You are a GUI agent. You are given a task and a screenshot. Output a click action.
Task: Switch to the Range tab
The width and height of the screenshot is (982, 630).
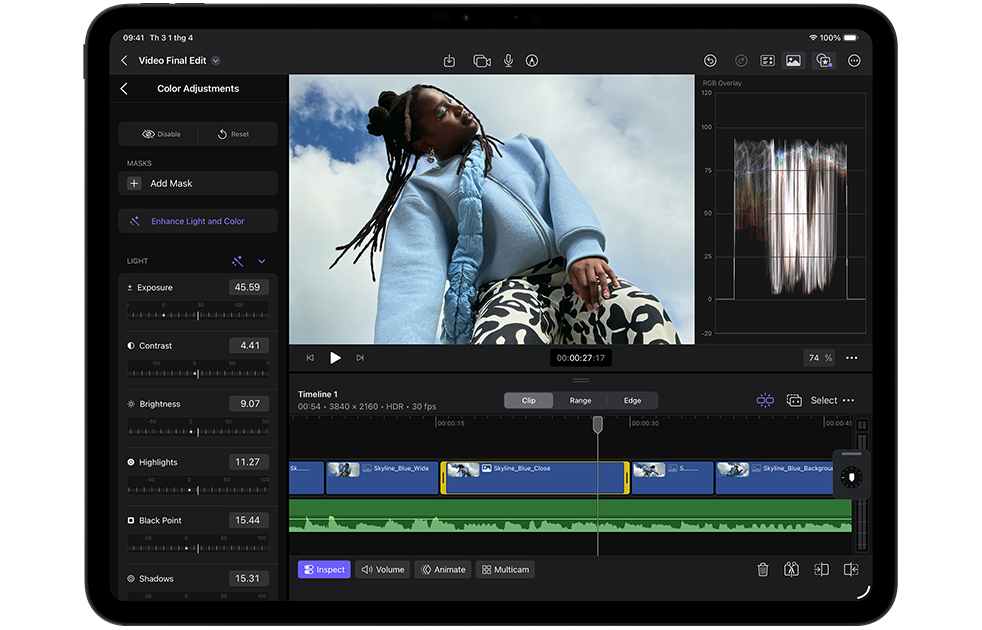pyautogui.click(x=580, y=400)
